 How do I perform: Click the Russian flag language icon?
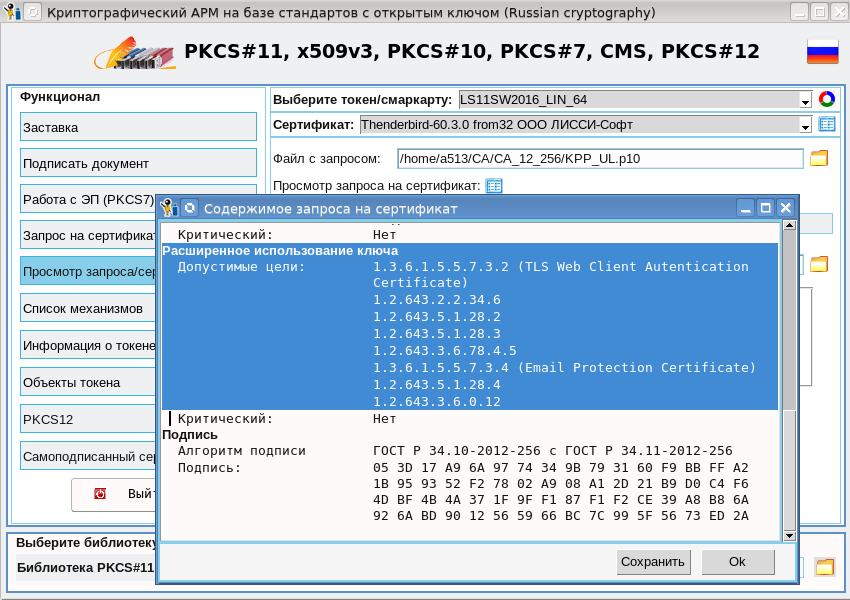pyautogui.click(x=822, y=51)
